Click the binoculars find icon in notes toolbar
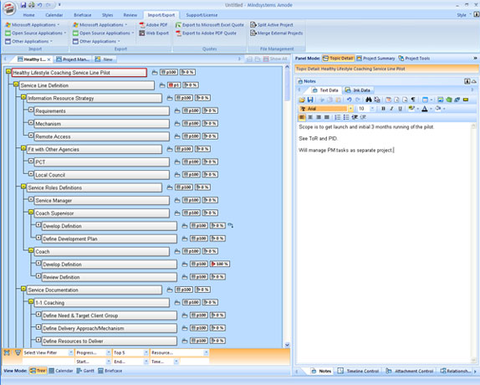The image size is (480, 385). (x=368, y=99)
